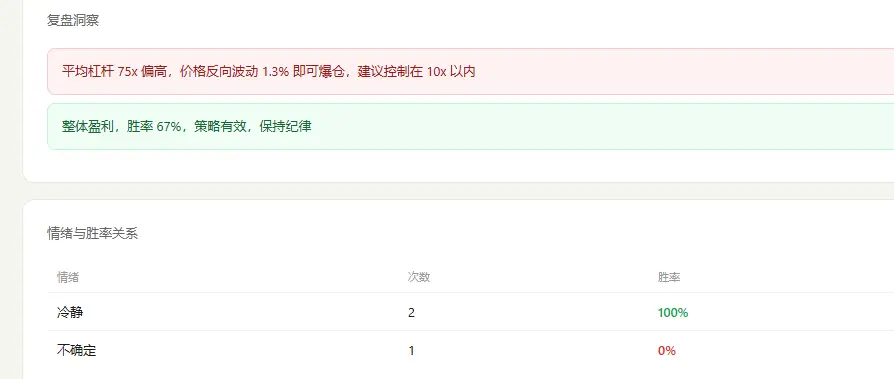This screenshot has height=379, width=894.
Task: Click the 情绪 column header
Action: click(68, 278)
